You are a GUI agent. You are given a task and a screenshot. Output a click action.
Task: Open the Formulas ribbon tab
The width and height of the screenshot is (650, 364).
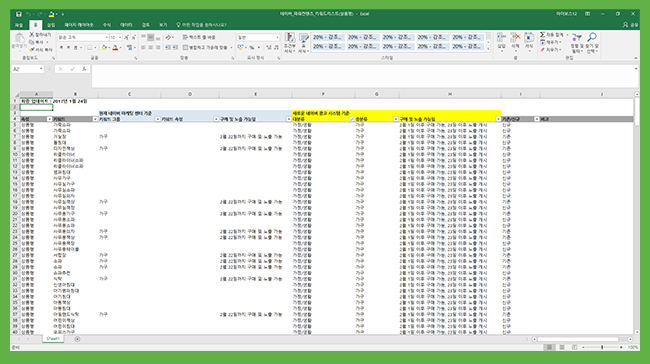point(107,25)
